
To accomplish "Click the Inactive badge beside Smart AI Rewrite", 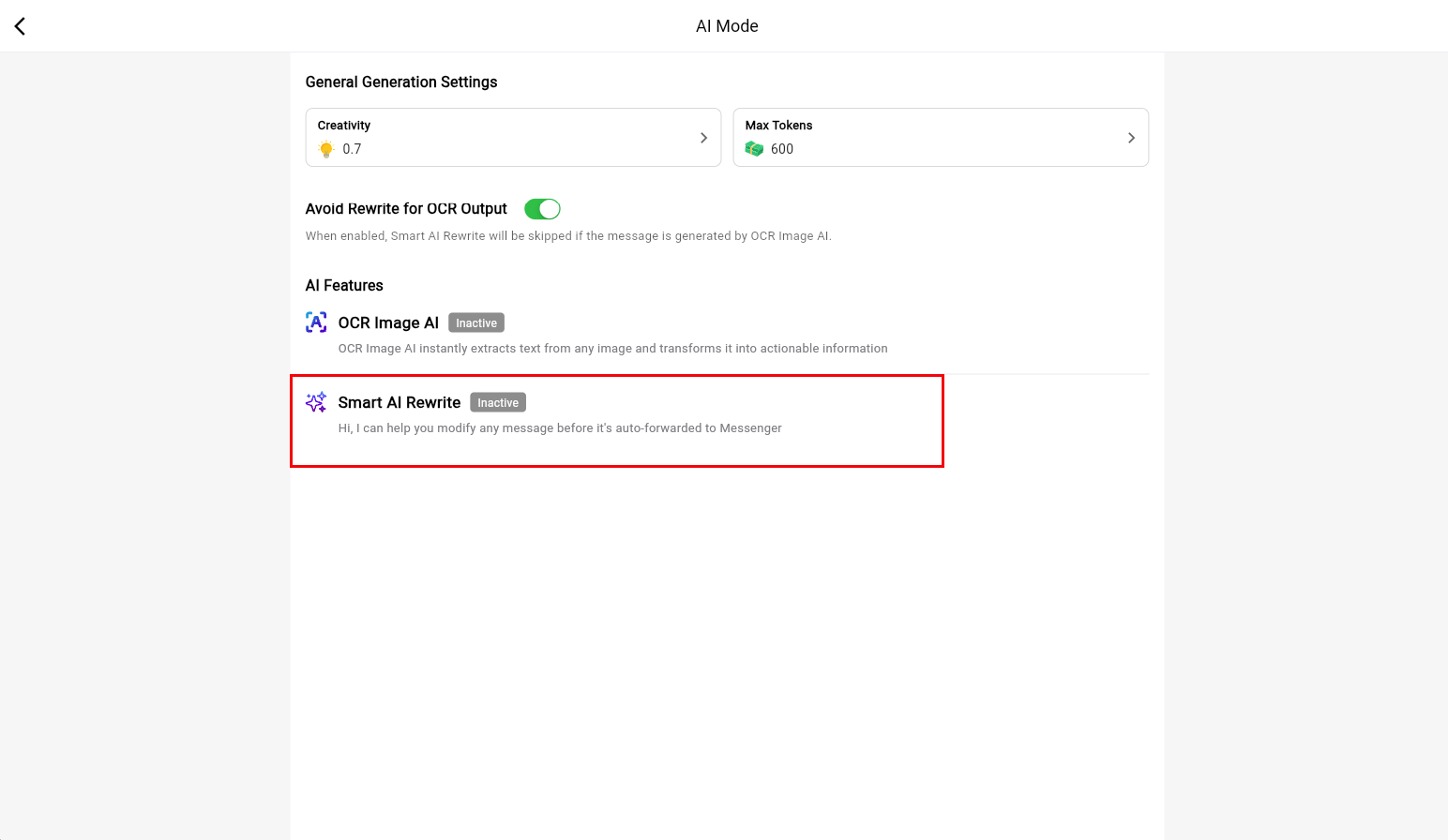I will (497, 403).
